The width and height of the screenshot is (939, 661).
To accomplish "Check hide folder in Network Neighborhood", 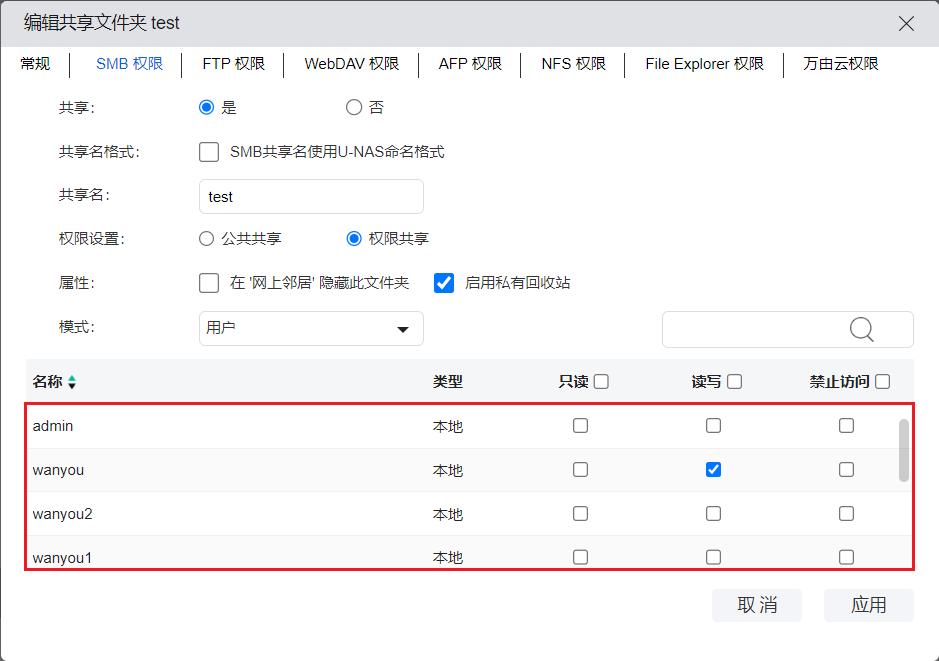I will (209, 283).
